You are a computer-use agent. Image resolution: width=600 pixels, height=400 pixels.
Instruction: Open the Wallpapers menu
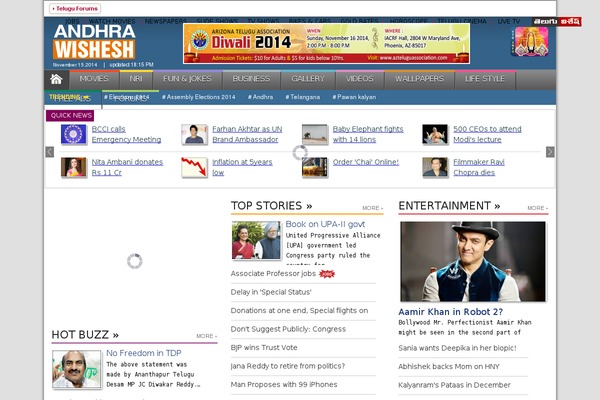coord(419,79)
